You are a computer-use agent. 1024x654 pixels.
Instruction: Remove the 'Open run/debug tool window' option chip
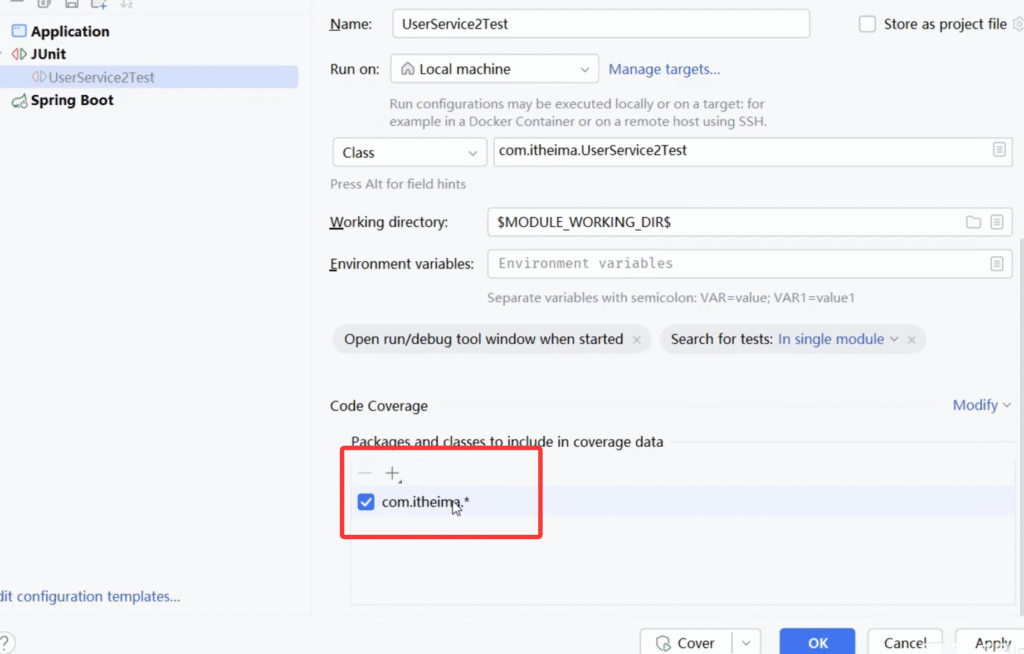[636, 340]
